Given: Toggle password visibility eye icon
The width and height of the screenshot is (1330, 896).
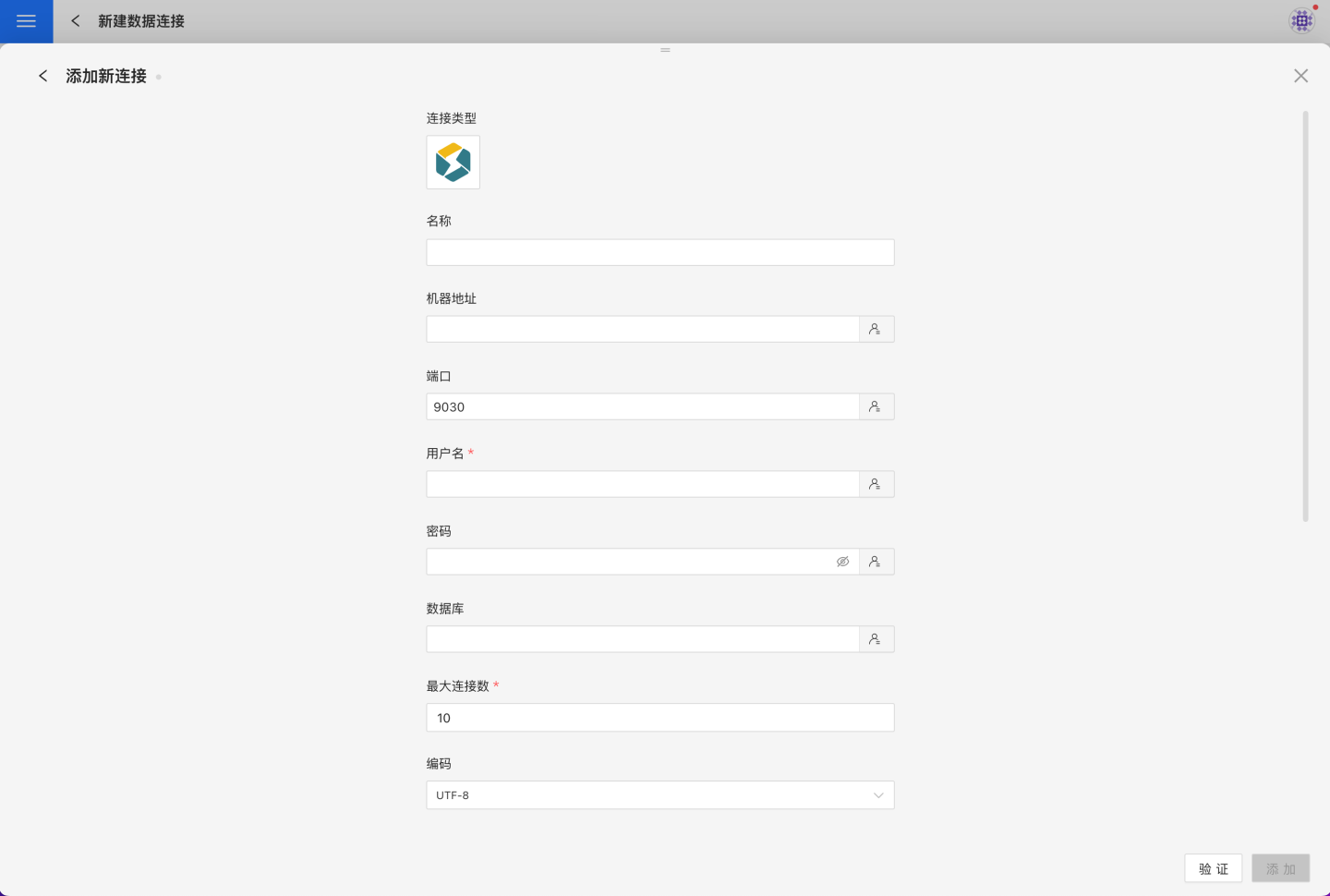Looking at the screenshot, I should tap(842, 562).
